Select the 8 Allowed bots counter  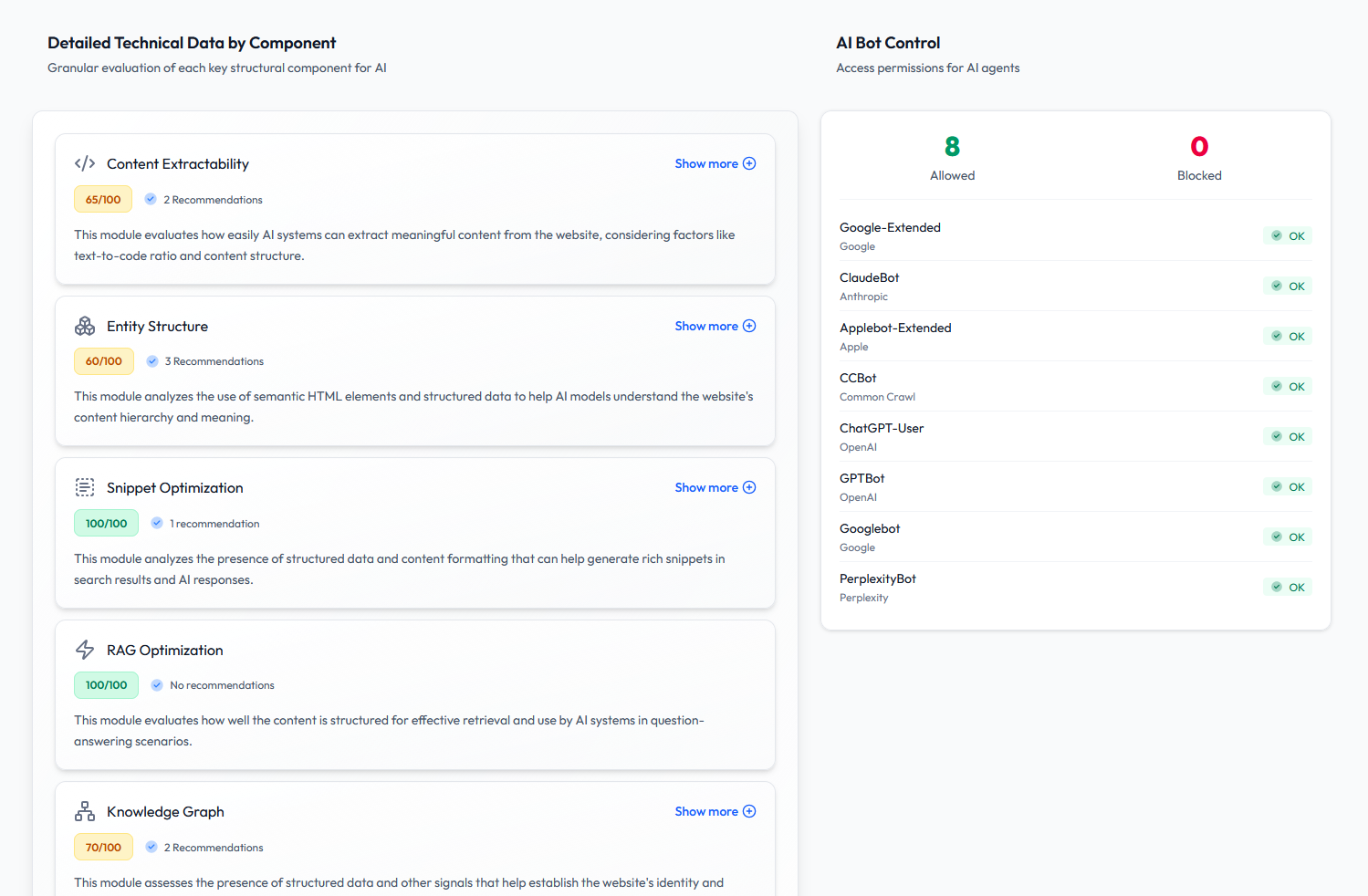[952, 157]
